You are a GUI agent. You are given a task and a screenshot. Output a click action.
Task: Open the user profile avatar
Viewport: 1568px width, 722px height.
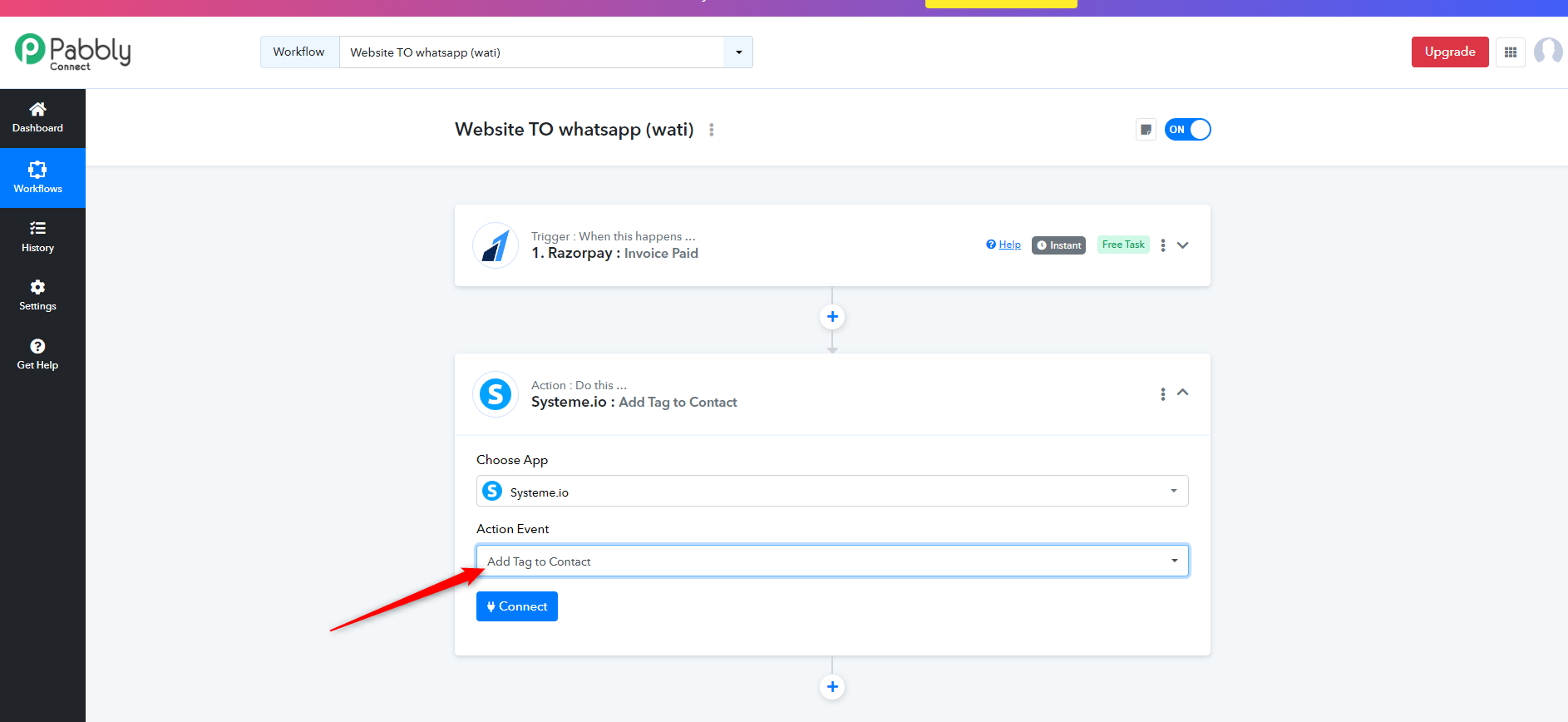pos(1548,52)
